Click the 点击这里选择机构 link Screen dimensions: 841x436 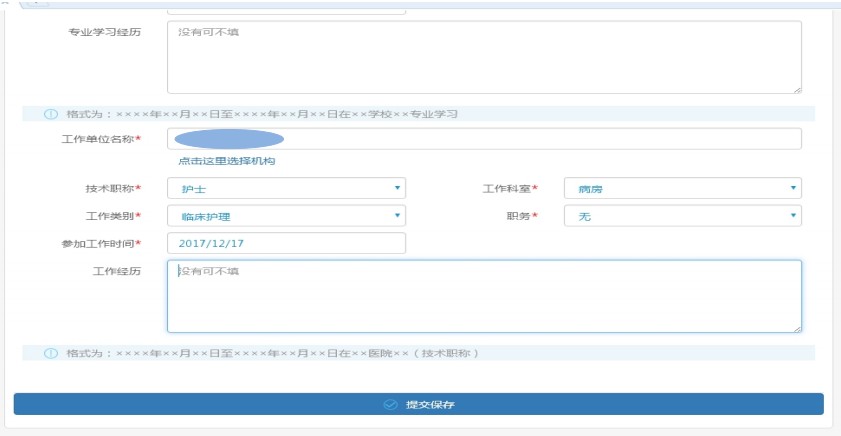pyautogui.click(x=226, y=161)
